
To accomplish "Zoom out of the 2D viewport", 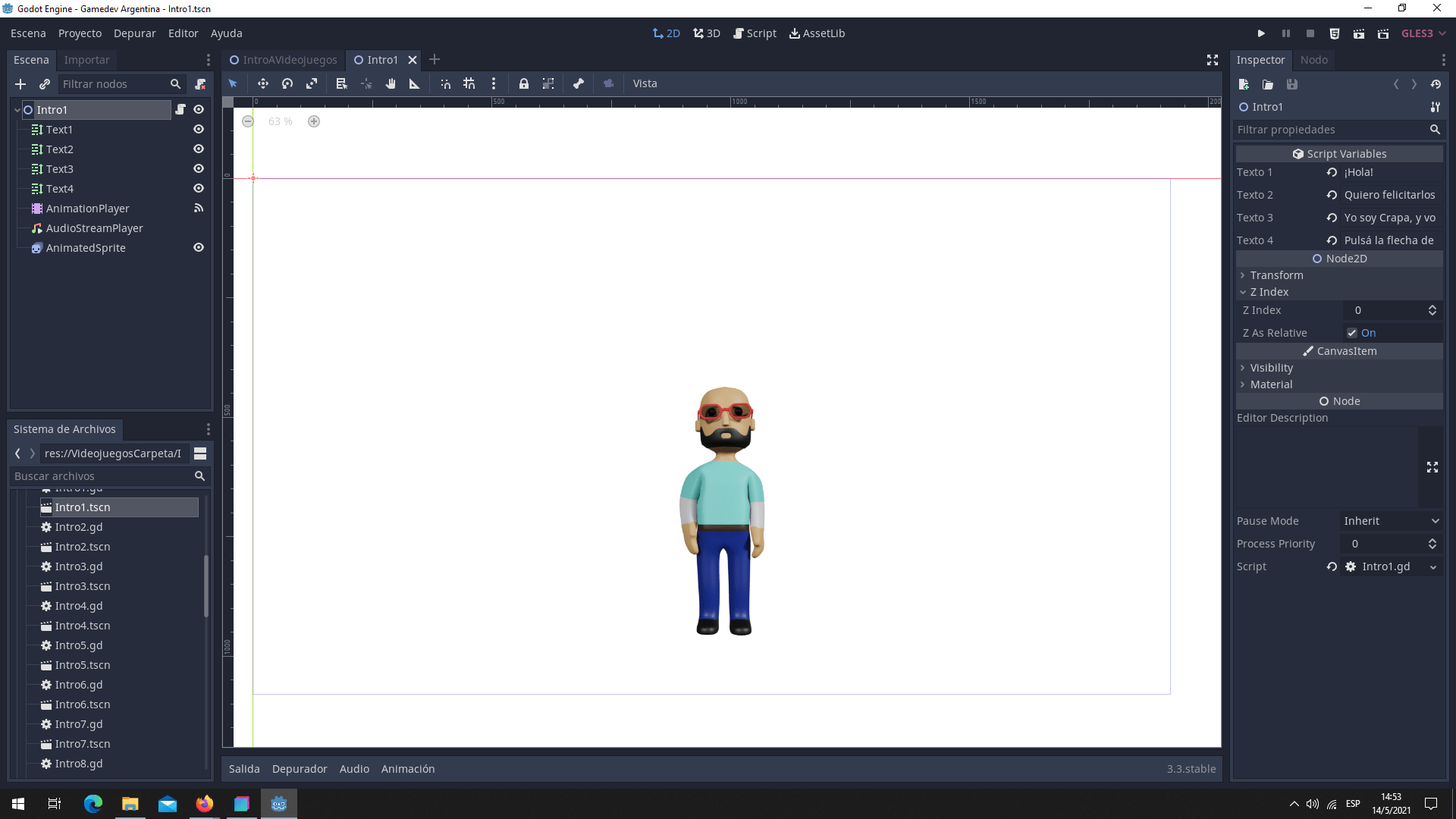I will coord(248,121).
